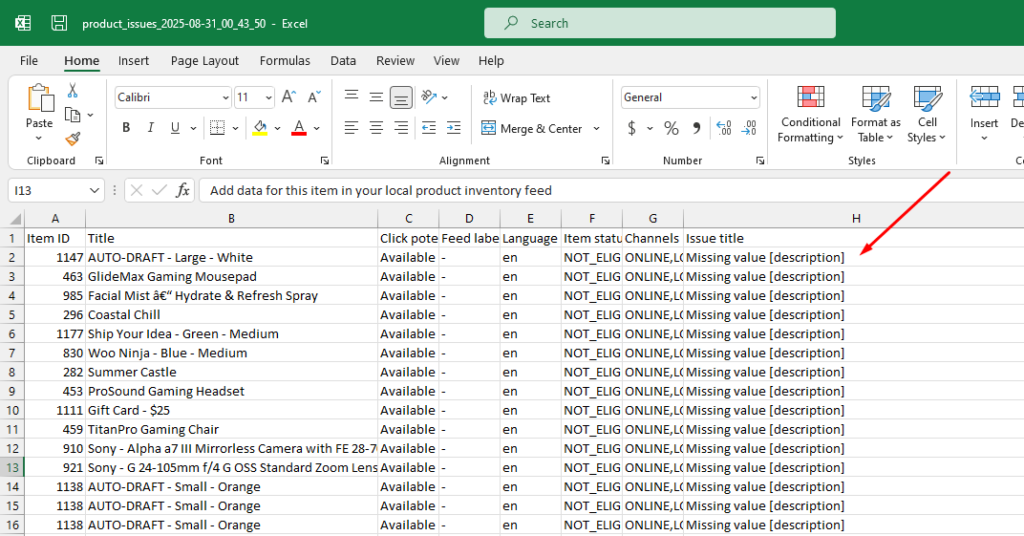
Task: Toggle Underline formatting
Action: click(x=175, y=128)
